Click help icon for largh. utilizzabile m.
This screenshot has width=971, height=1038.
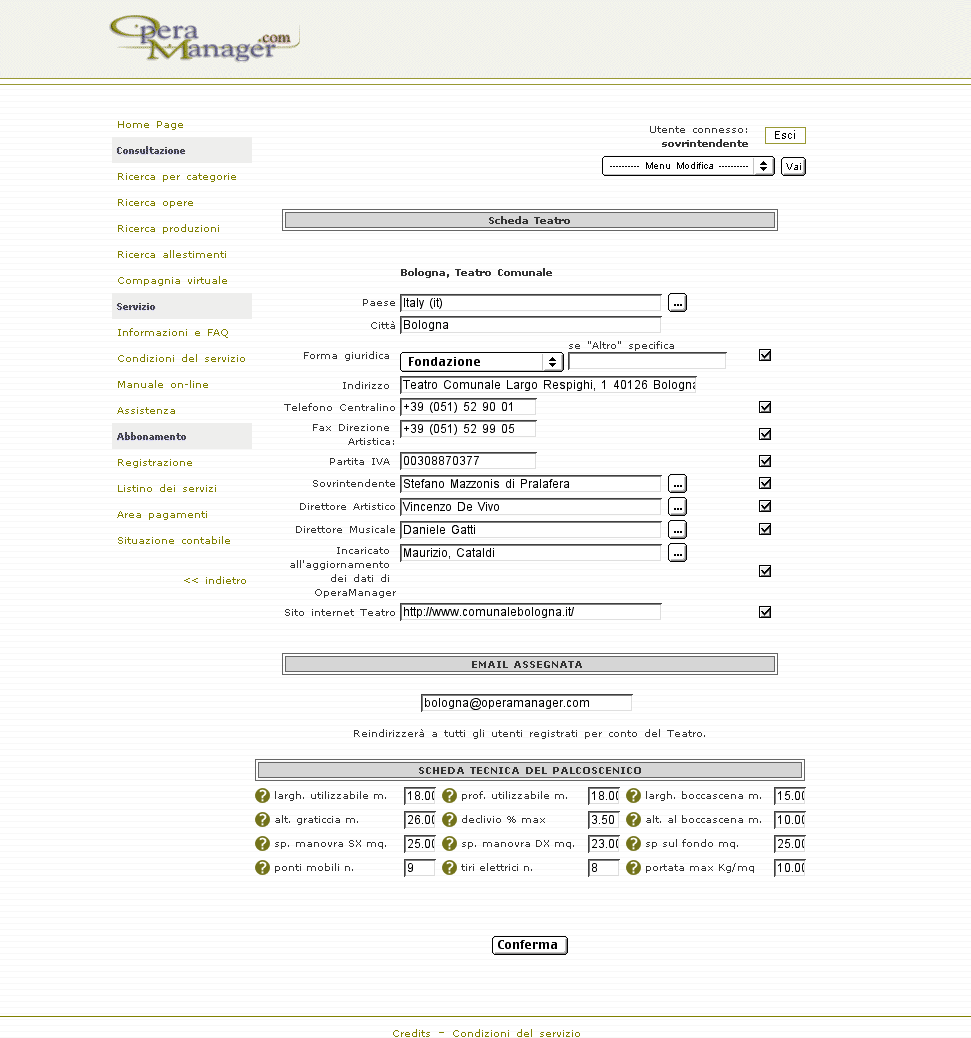(263, 796)
